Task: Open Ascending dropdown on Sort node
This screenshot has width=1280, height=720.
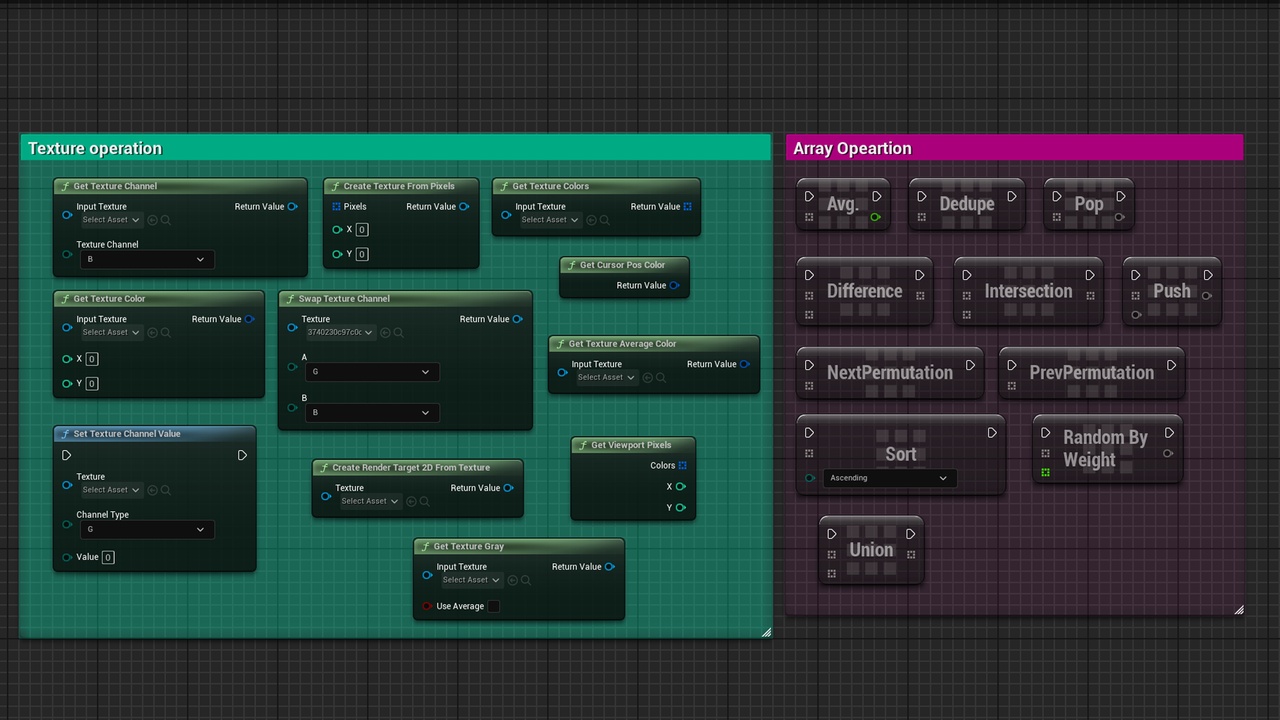Action: point(890,478)
